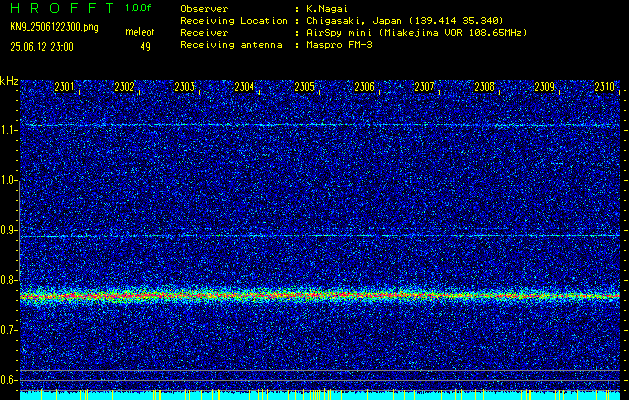Click the date stamp 25.06.12 23:00
The height and width of the screenshot is (400, 629).
42,47
